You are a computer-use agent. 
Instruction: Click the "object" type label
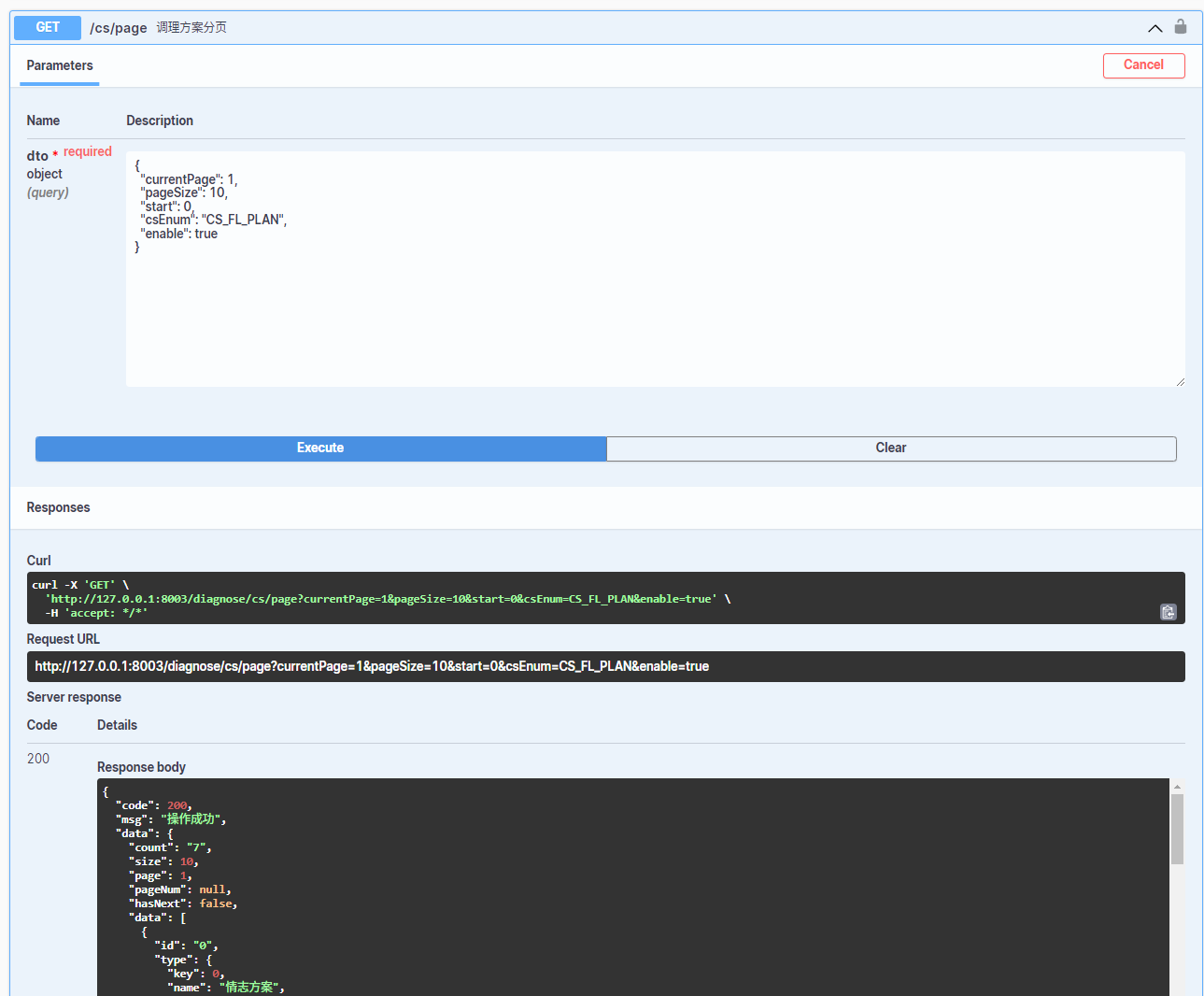45,174
